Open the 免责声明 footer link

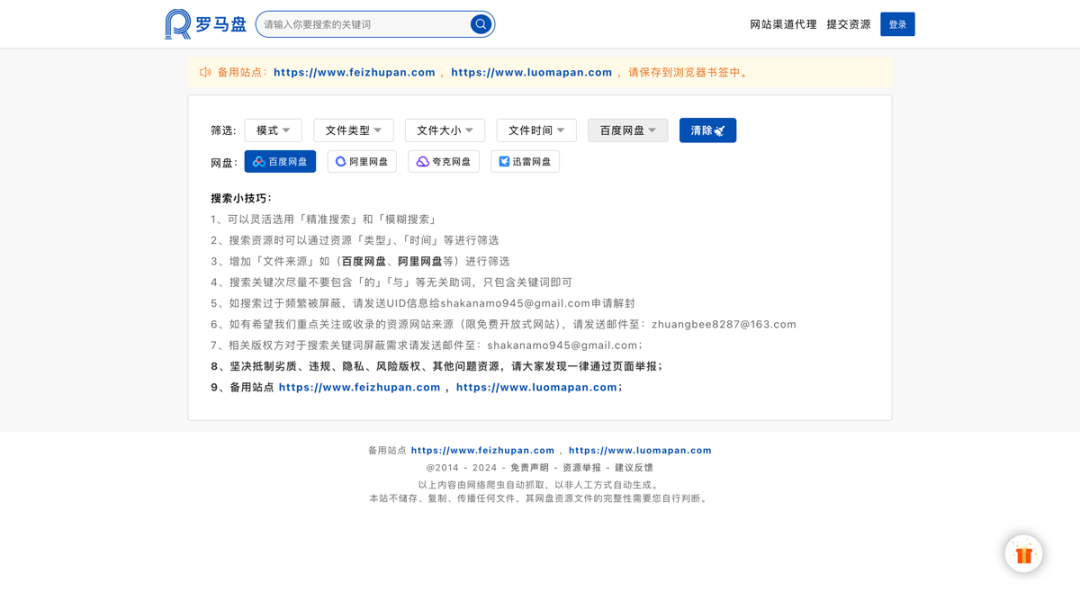point(530,467)
